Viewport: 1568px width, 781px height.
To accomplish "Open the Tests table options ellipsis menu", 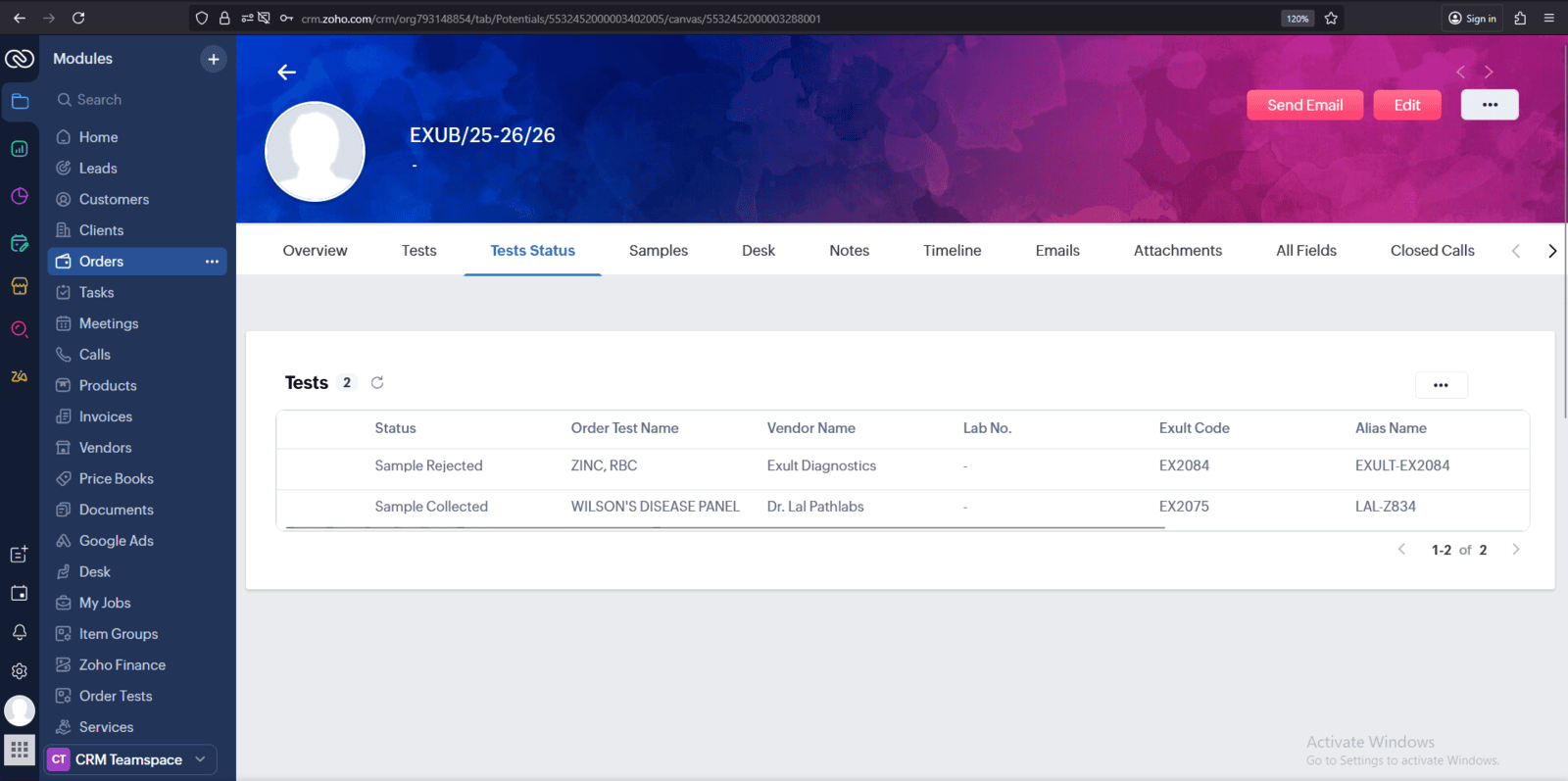I will pos(1441,385).
